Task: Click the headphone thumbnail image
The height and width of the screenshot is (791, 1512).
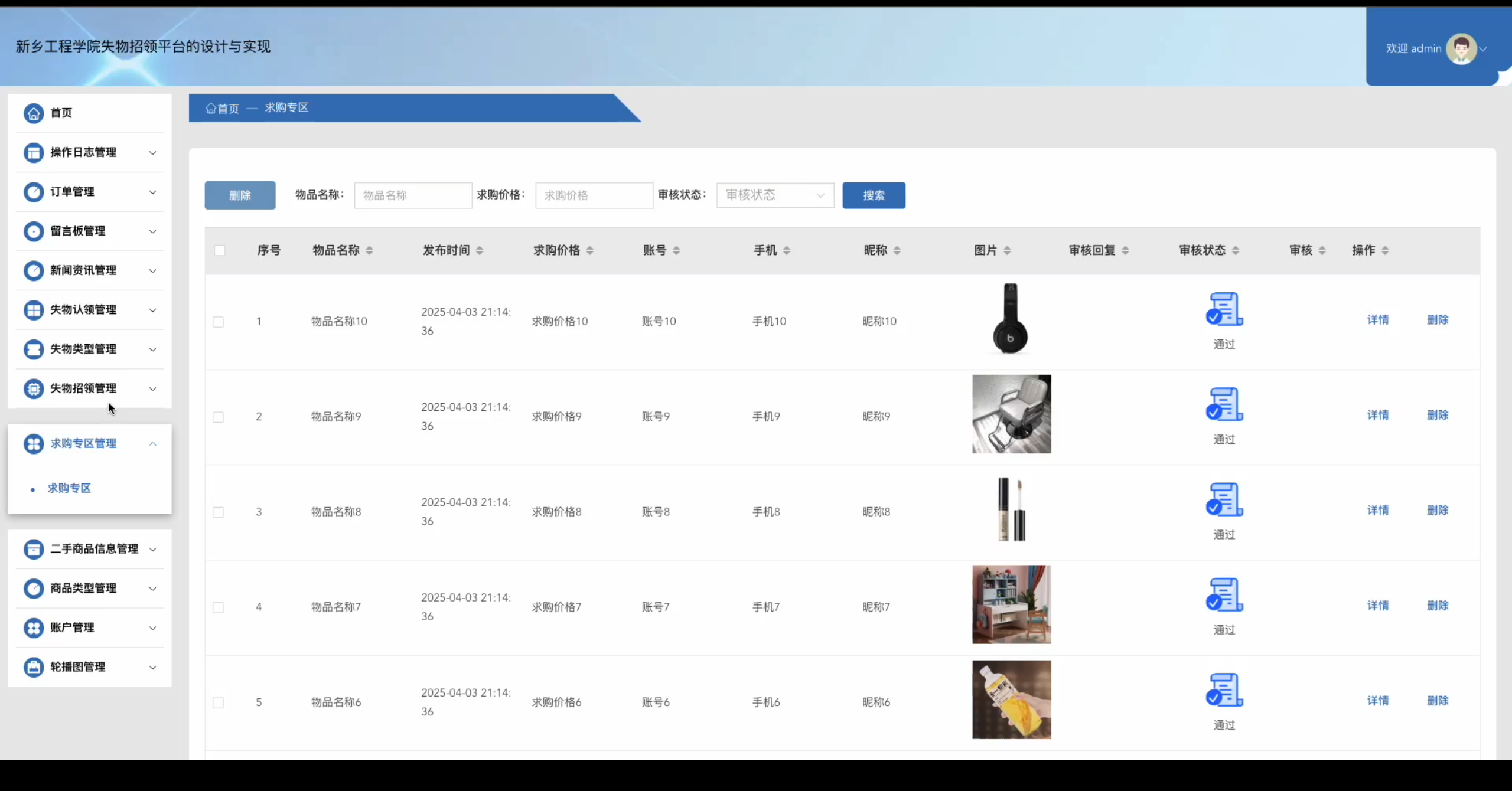Action: [1011, 319]
